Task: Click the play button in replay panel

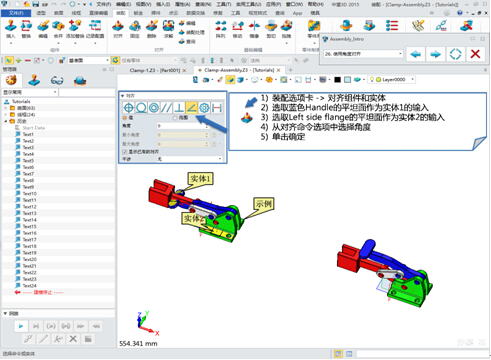Action: pos(21,326)
